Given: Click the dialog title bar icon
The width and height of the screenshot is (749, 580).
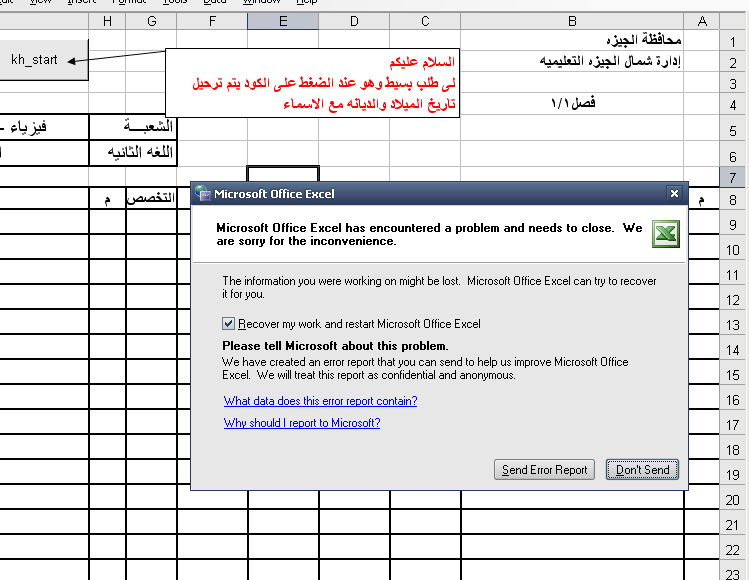Looking at the screenshot, I should pos(203,194).
